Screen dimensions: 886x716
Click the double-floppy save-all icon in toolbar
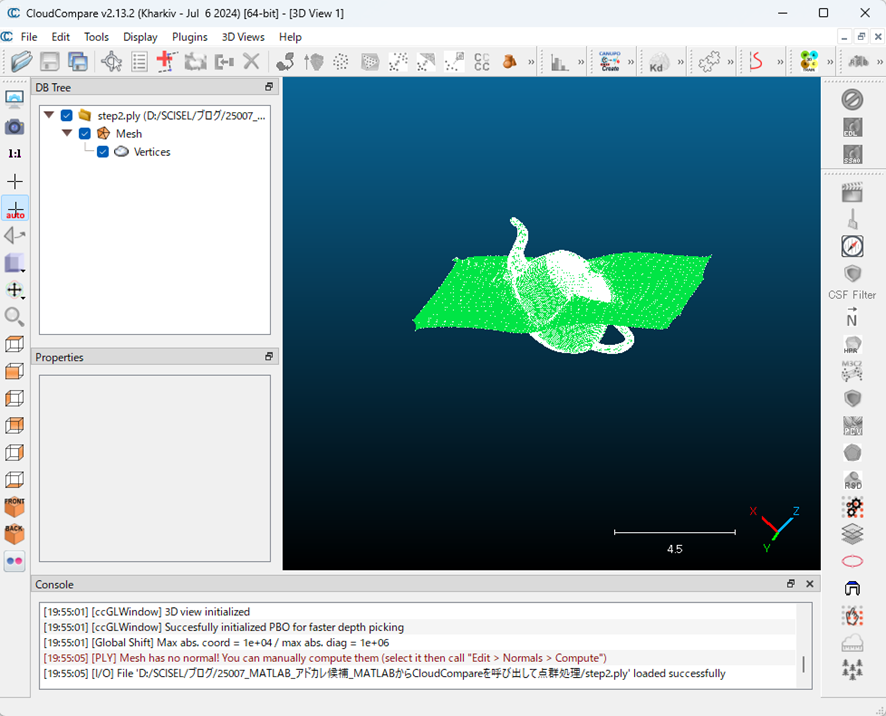77,61
